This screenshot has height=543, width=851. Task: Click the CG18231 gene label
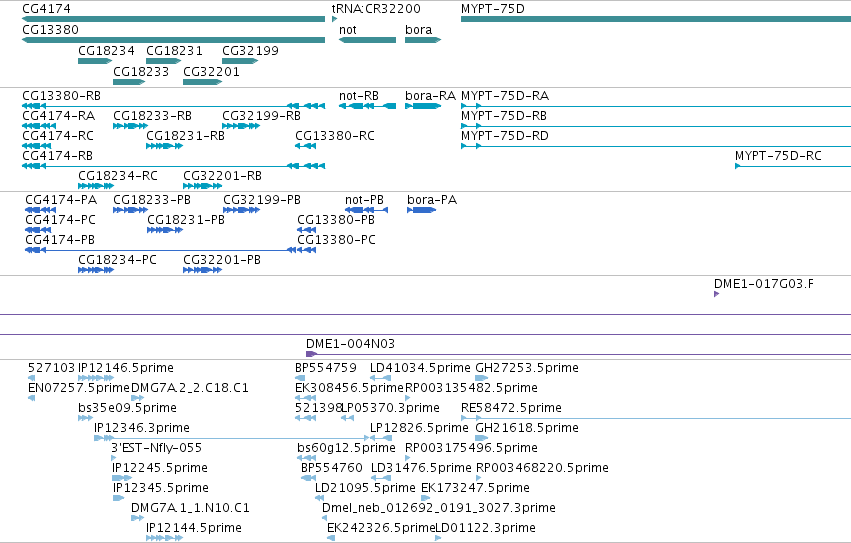point(174,50)
